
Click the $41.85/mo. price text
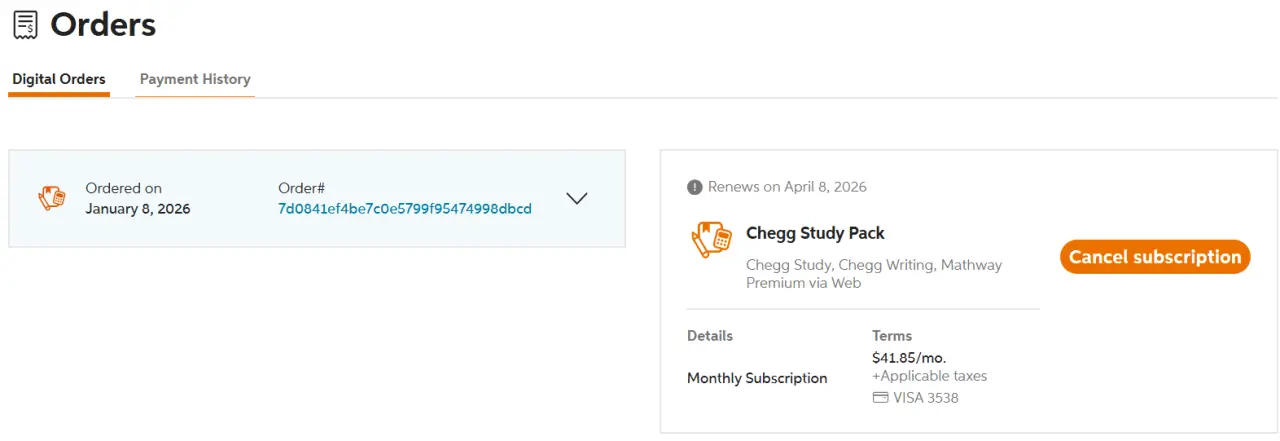pyautogui.click(x=909, y=357)
